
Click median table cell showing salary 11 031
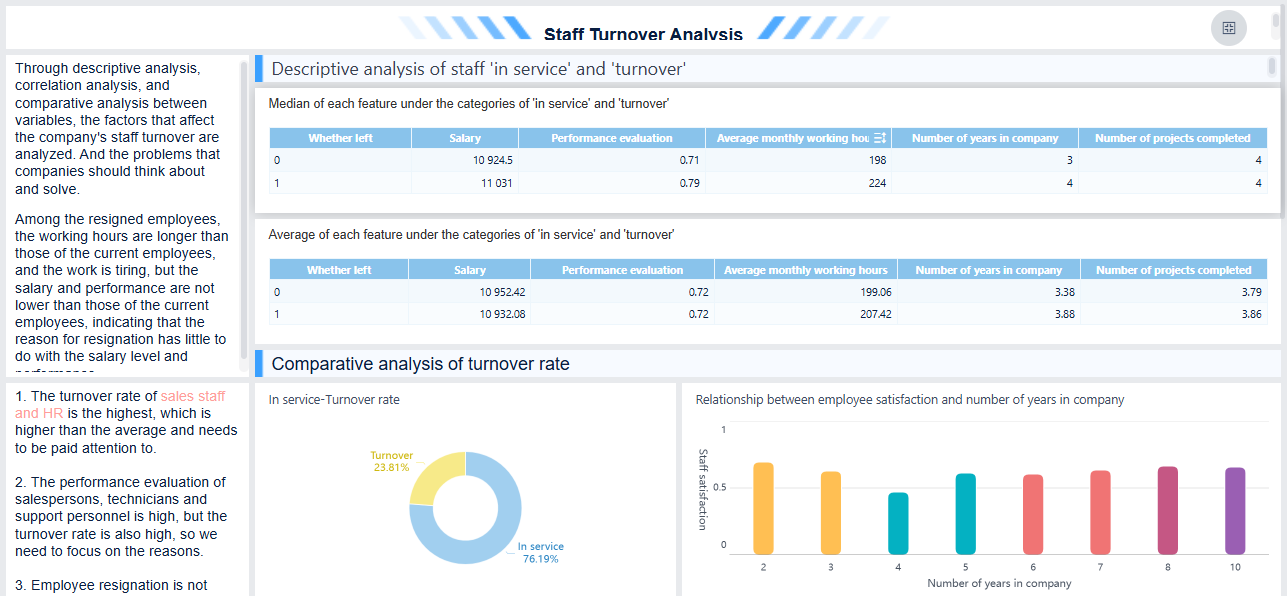tap(465, 183)
